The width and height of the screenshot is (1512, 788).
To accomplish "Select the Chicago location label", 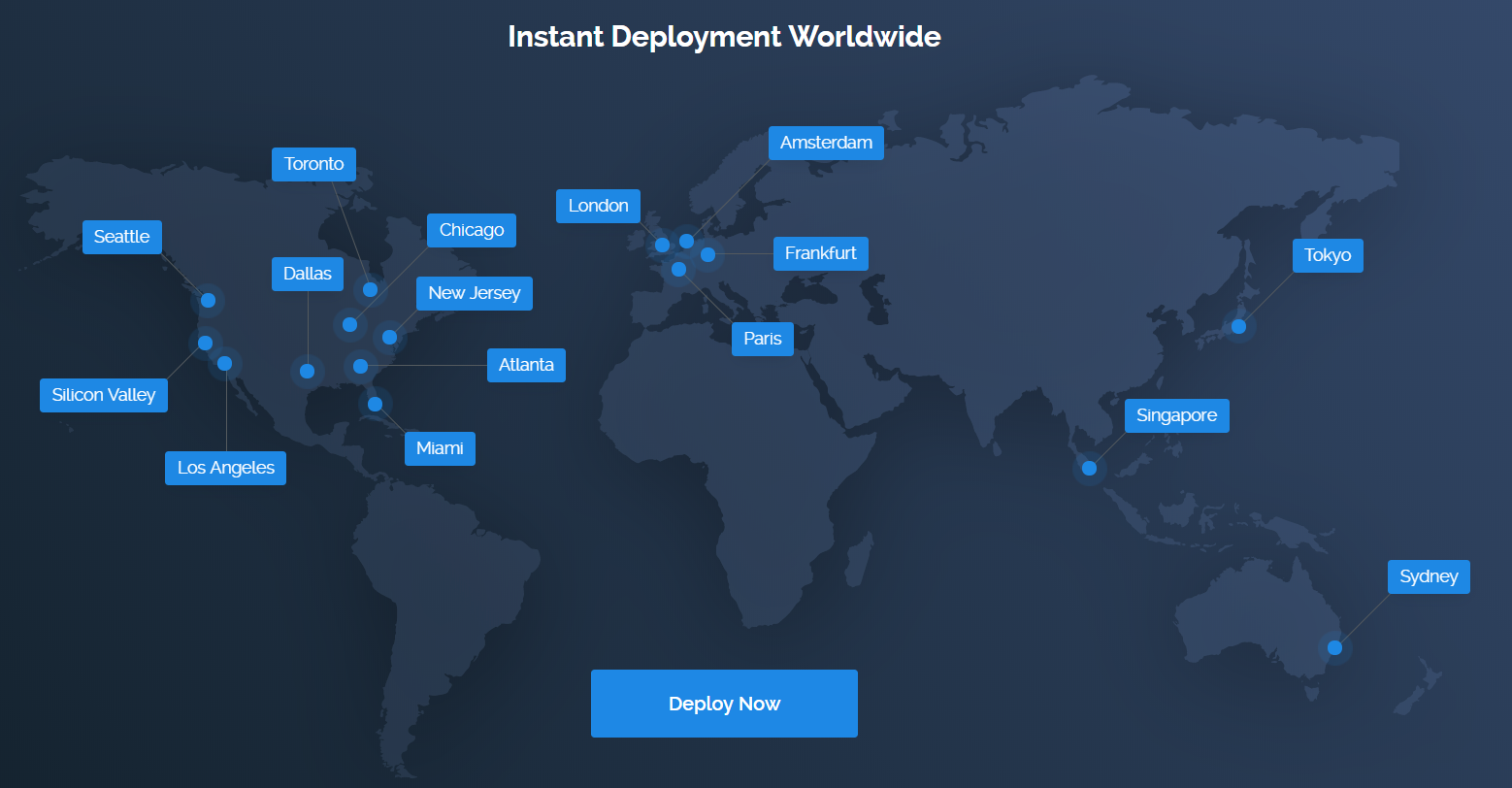I will point(471,230).
